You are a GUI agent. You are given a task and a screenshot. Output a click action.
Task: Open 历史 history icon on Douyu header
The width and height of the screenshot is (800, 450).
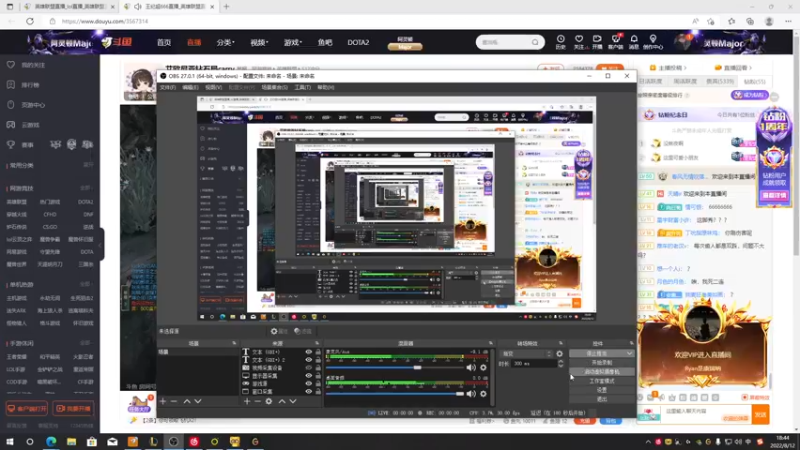coord(560,42)
